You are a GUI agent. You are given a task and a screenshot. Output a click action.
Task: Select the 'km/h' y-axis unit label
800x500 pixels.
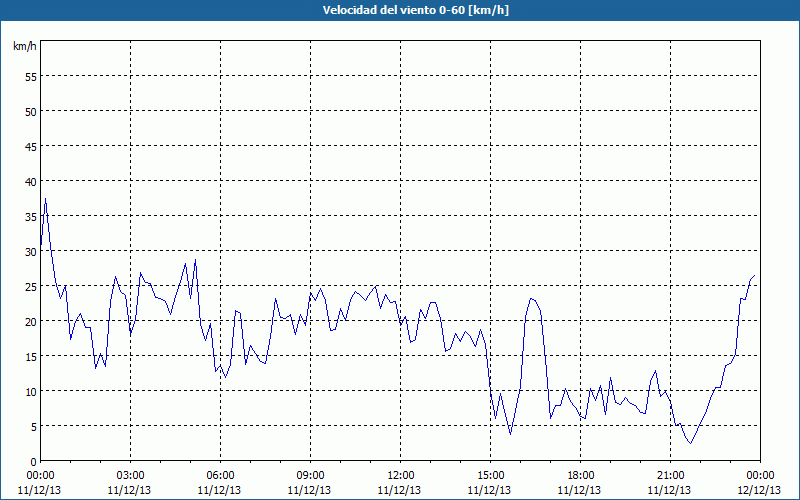24,46
